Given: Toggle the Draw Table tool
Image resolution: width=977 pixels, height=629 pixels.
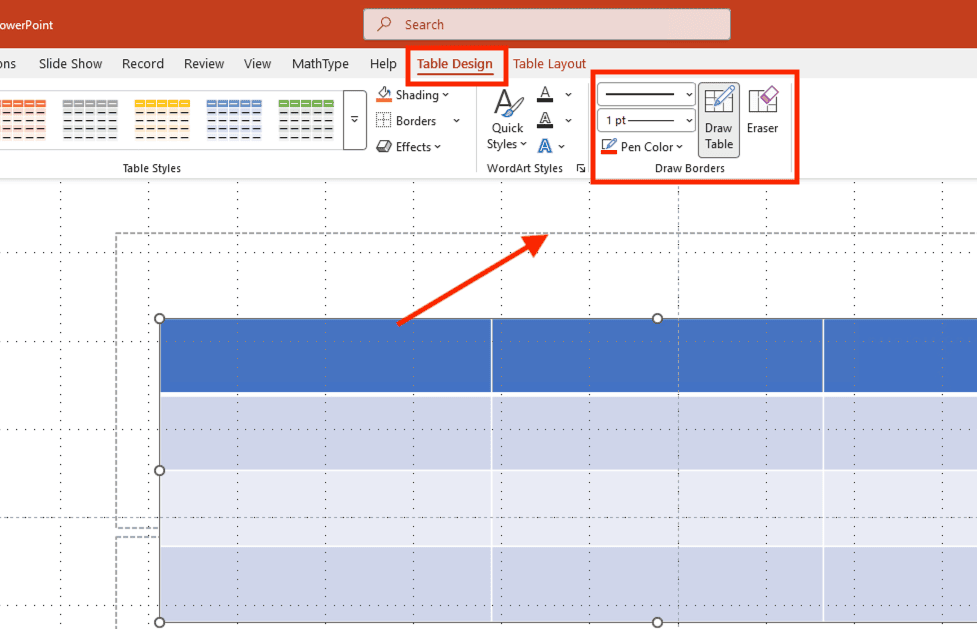Looking at the screenshot, I should [x=718, y=119].
